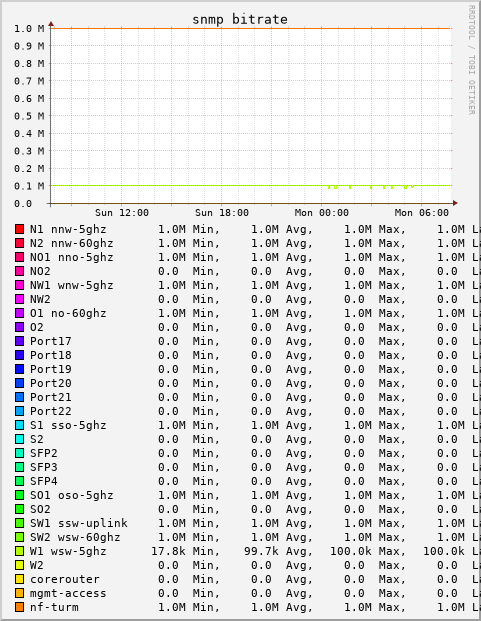This screenshot has width=481, height=621.
Task: Click the SO1 oso-5ghz green swatch
Action: click(19, 495)
